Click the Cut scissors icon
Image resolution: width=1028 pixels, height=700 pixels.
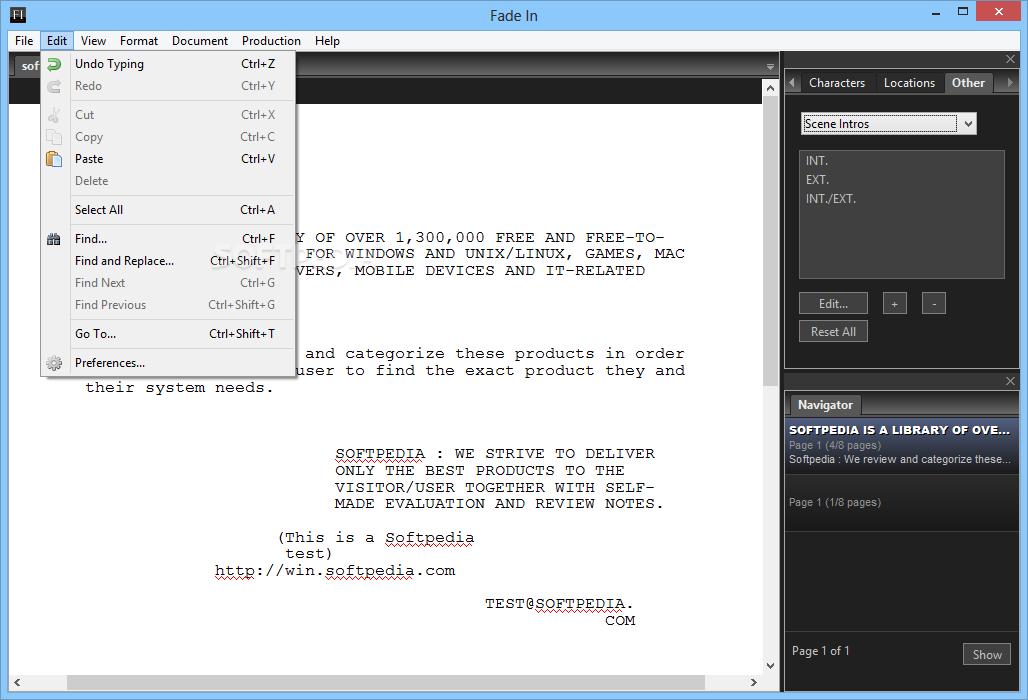point(54,115)
